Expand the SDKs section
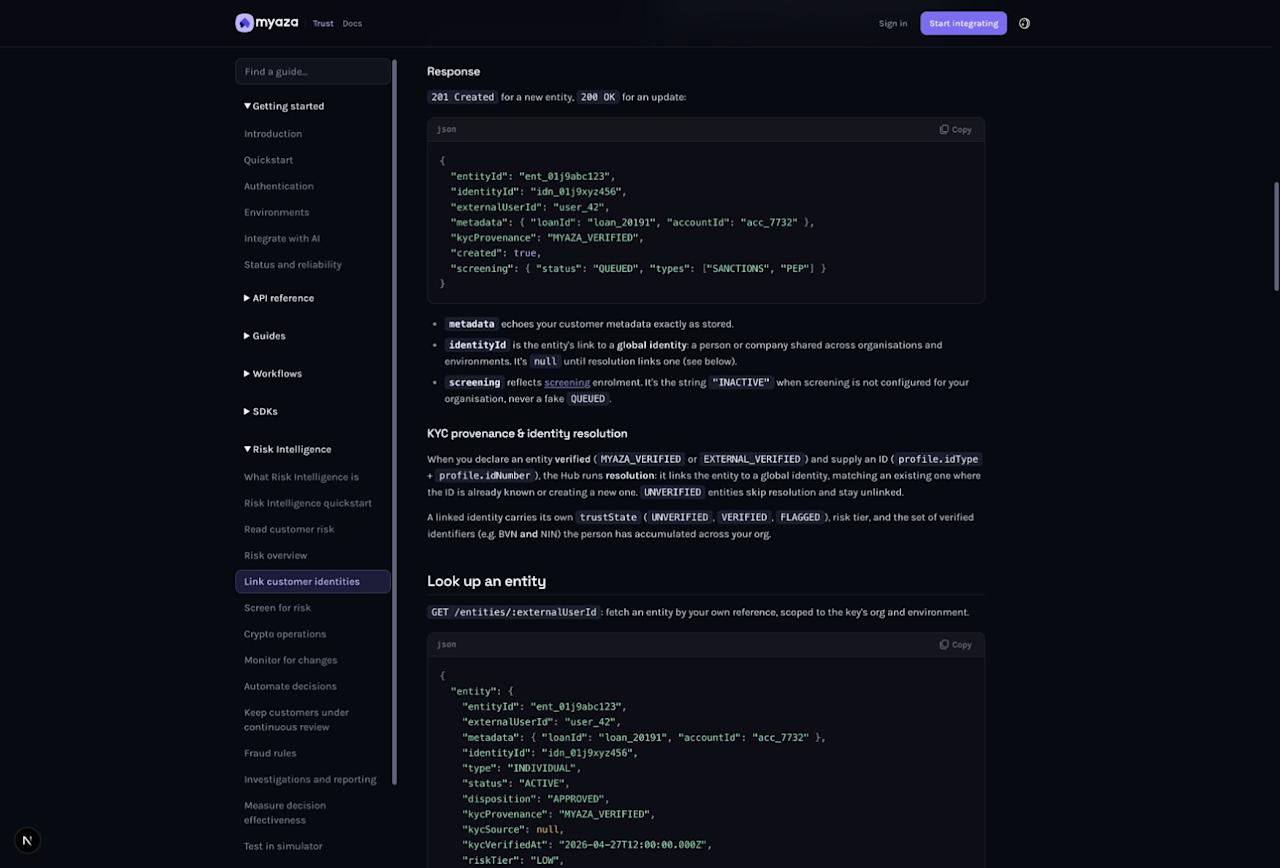1280x868 pixels. tap(261, 412)
